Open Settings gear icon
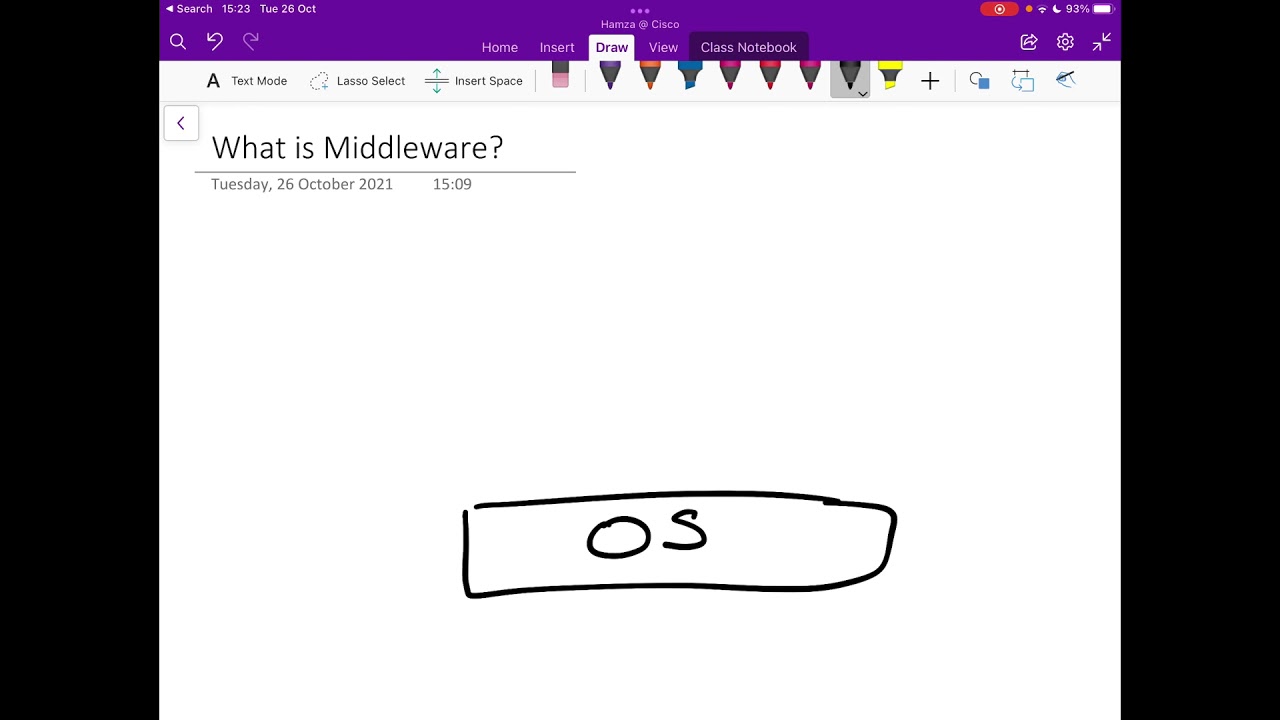The width and height of the screenshot is (1280, 720). coord(1065,41)
